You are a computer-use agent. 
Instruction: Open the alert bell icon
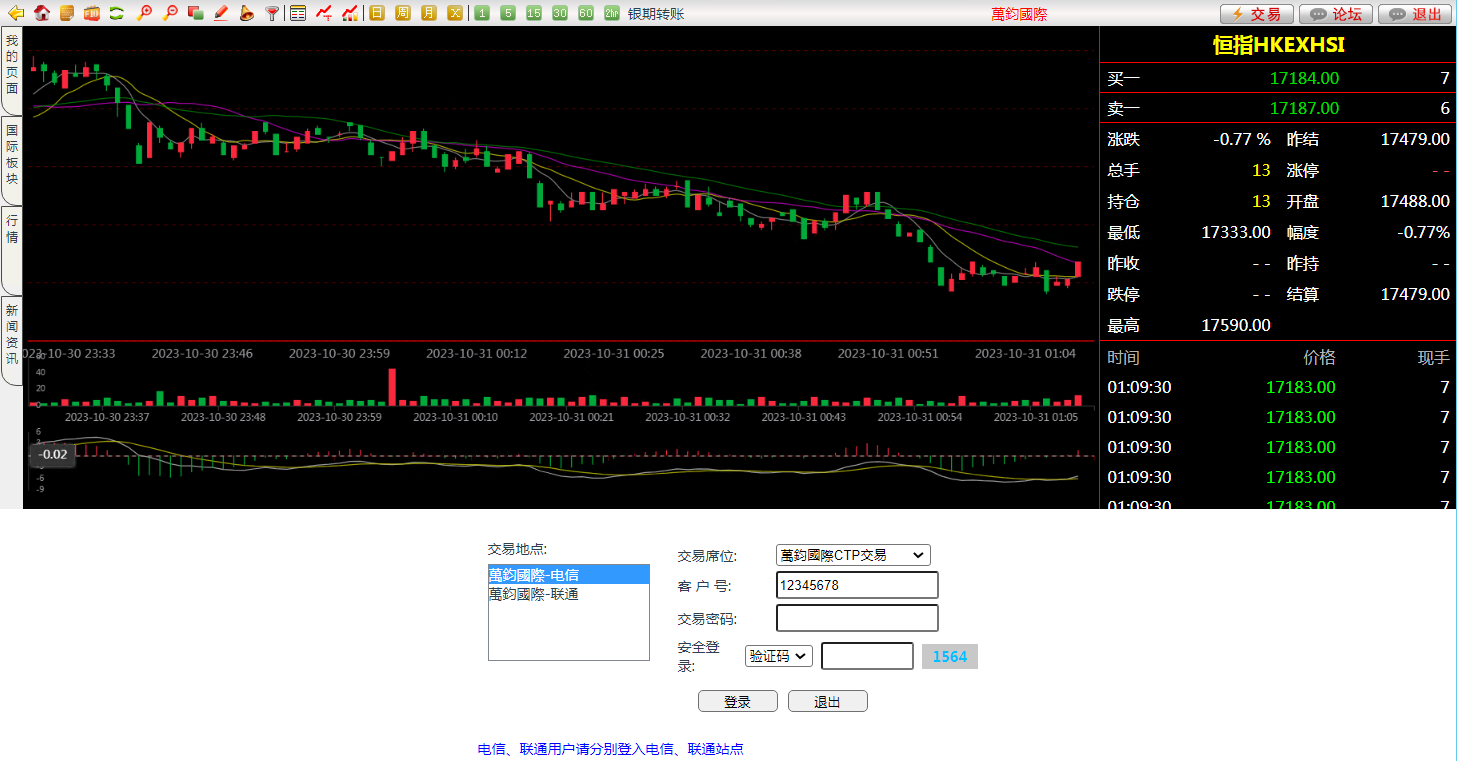[246, 13]
